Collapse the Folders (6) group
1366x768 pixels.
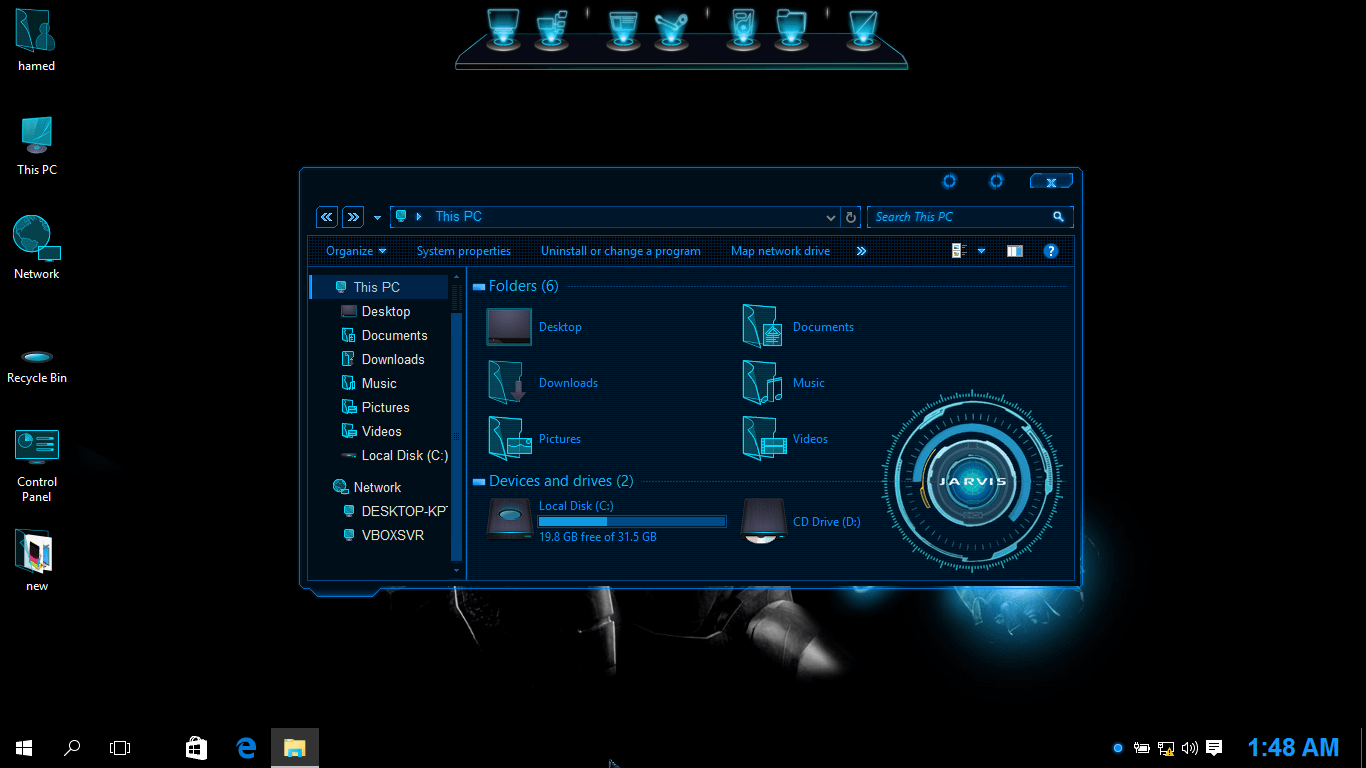point(479,287)
